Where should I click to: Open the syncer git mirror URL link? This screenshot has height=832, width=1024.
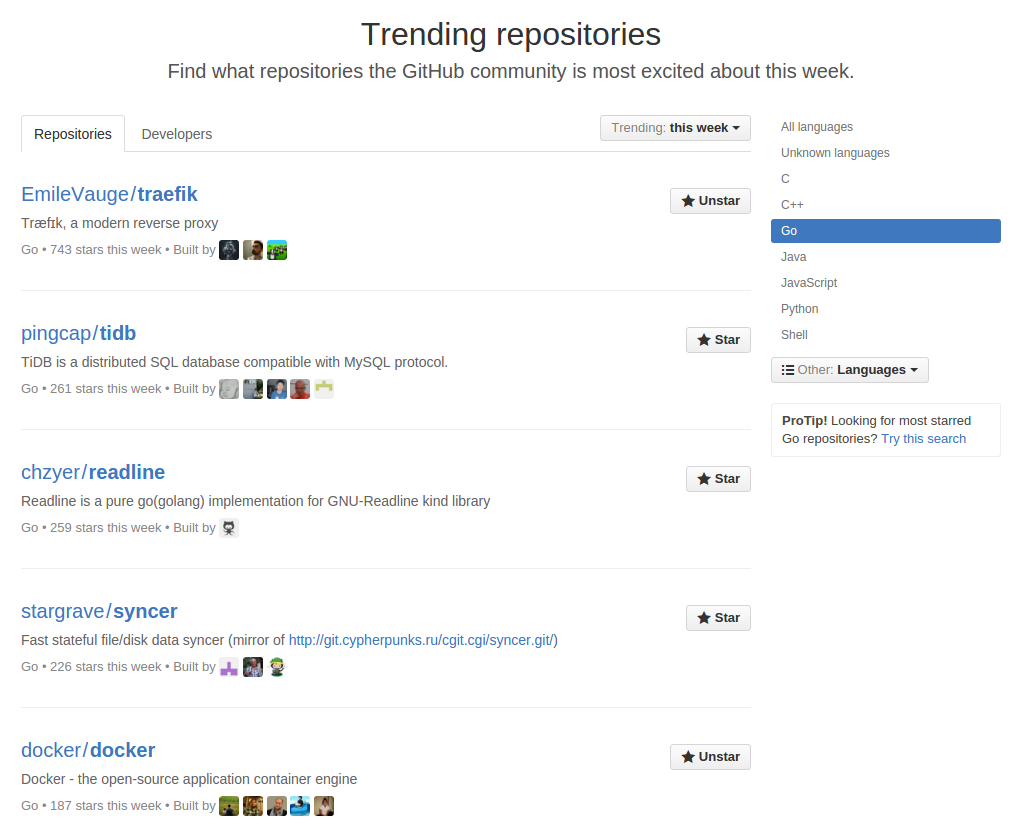(421, 639)
